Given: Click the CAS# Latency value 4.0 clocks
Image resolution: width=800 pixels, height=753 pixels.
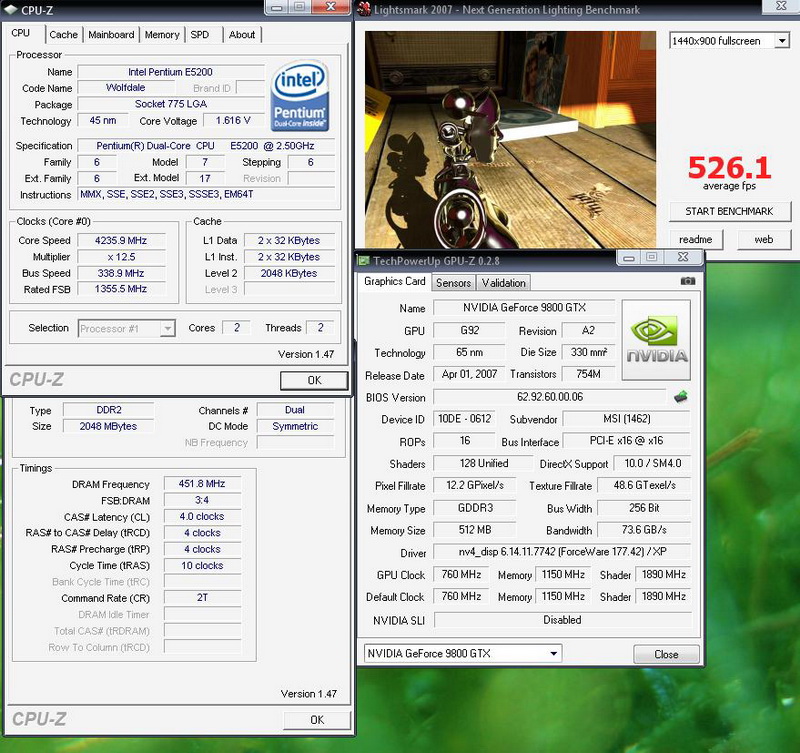Looking at the screenshot, I should tap(202, 516).
